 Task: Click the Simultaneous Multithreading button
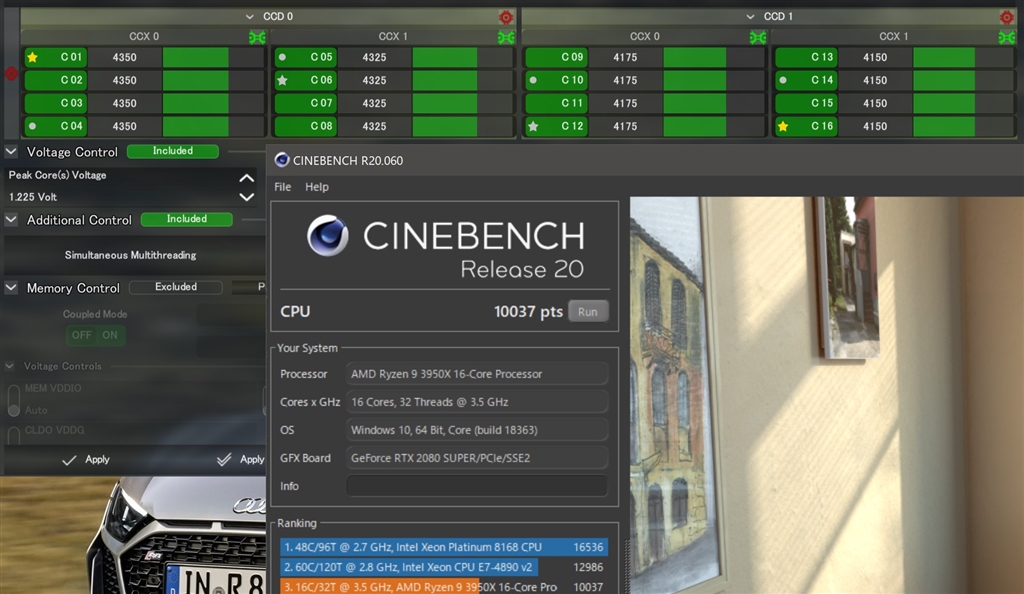coord(131,255)
